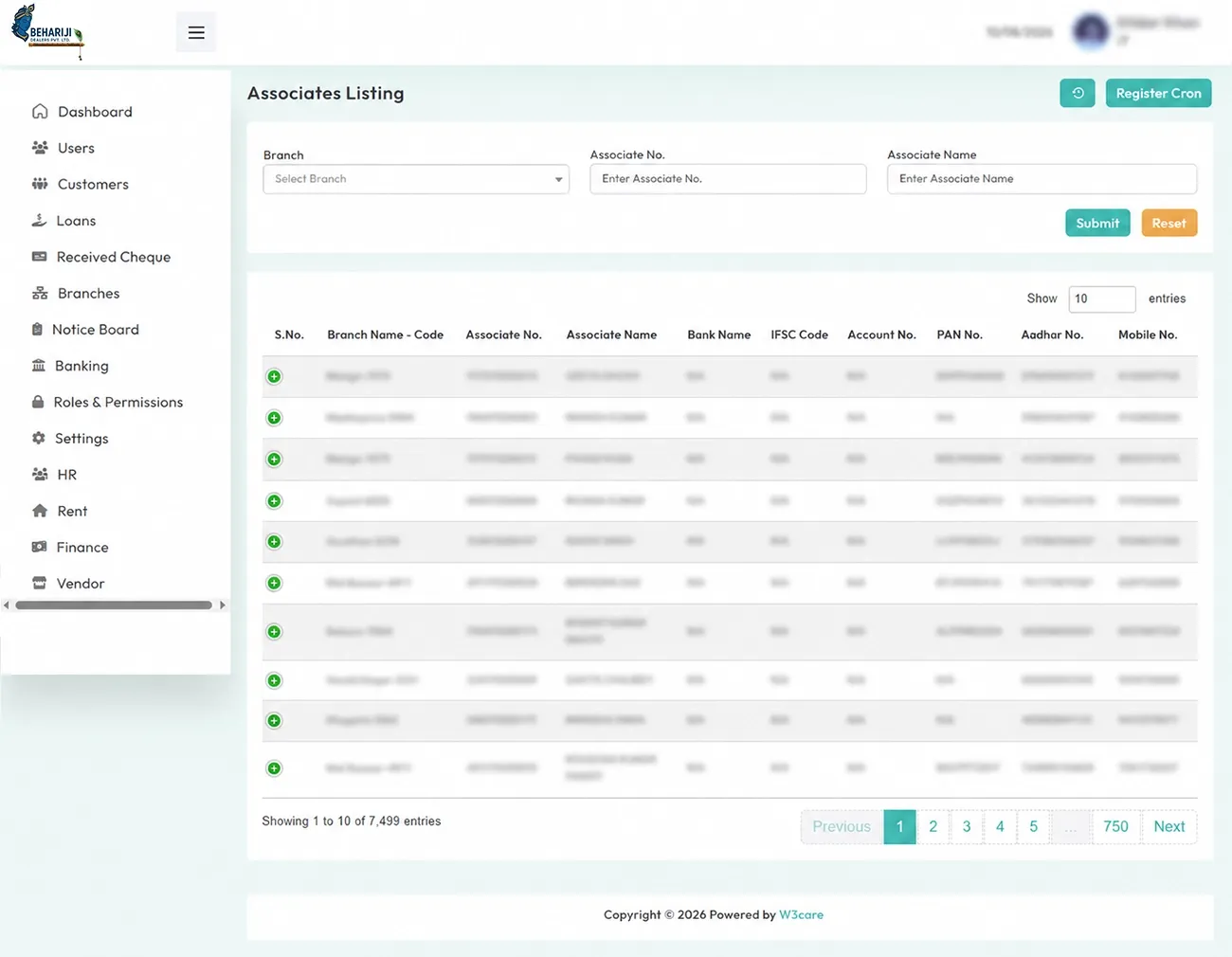
Task: Click the Behariji company logo
Action: coord(47,32)
